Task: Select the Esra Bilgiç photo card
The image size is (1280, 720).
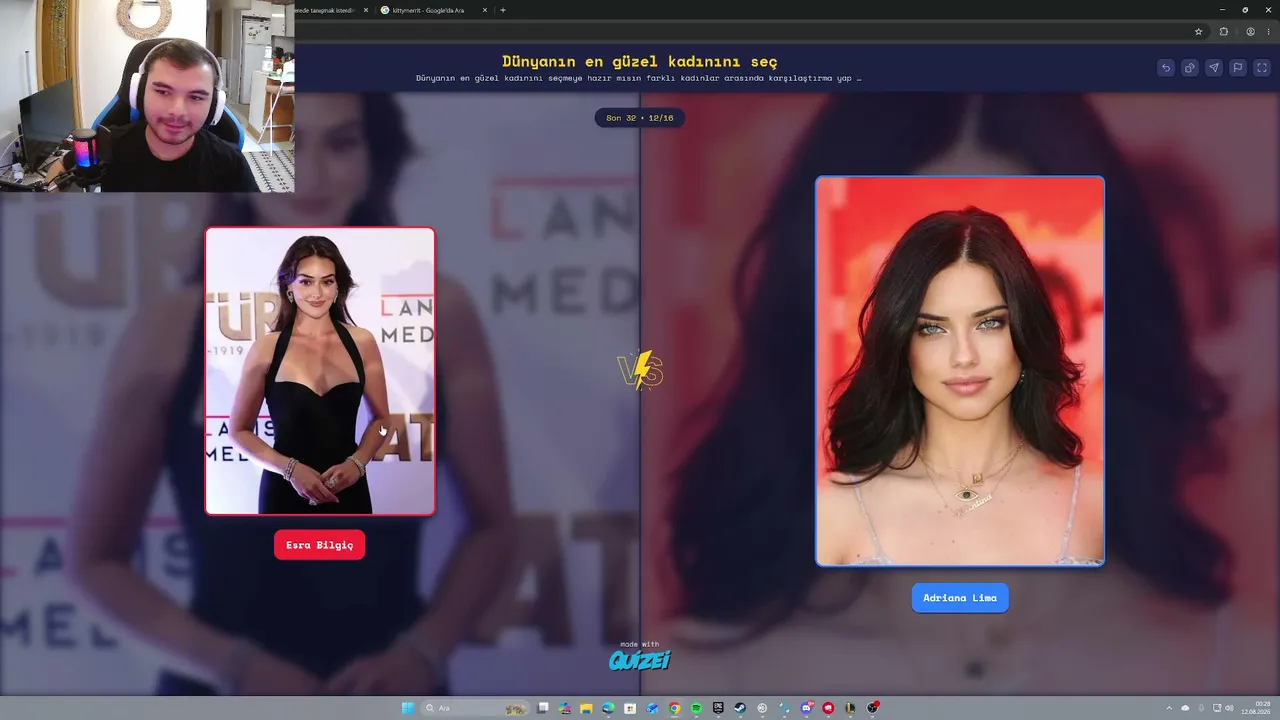Action: coord(320,371)
